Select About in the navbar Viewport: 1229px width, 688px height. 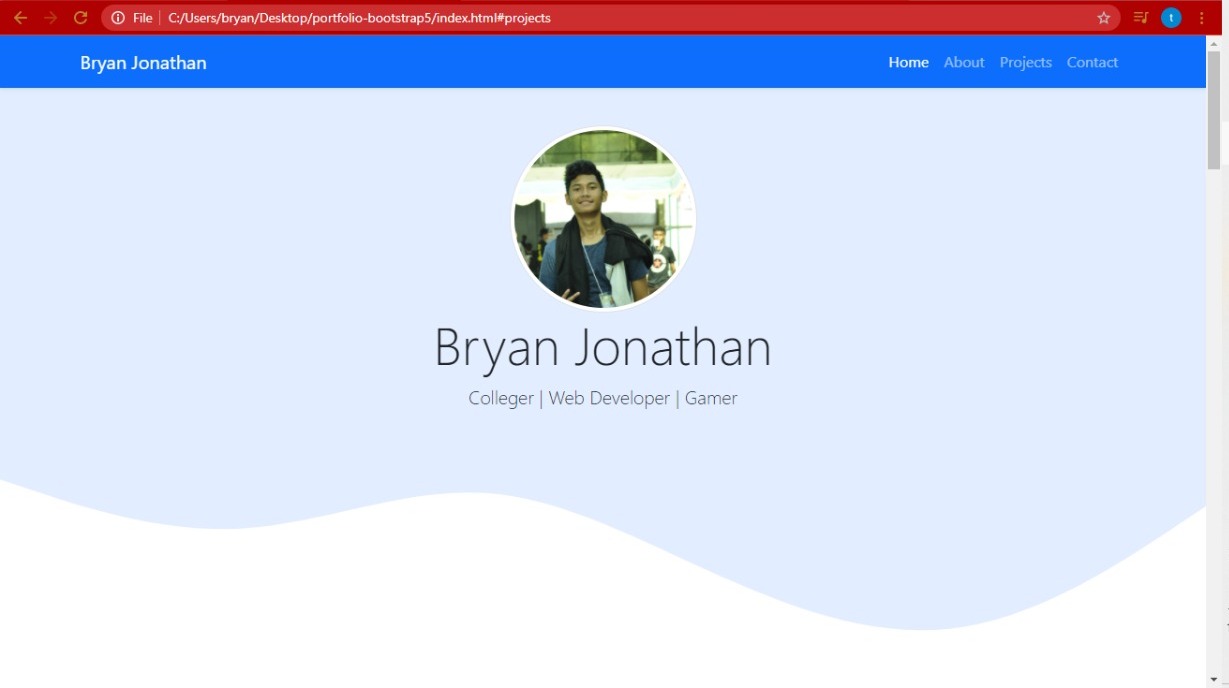(x=963, y=62)
